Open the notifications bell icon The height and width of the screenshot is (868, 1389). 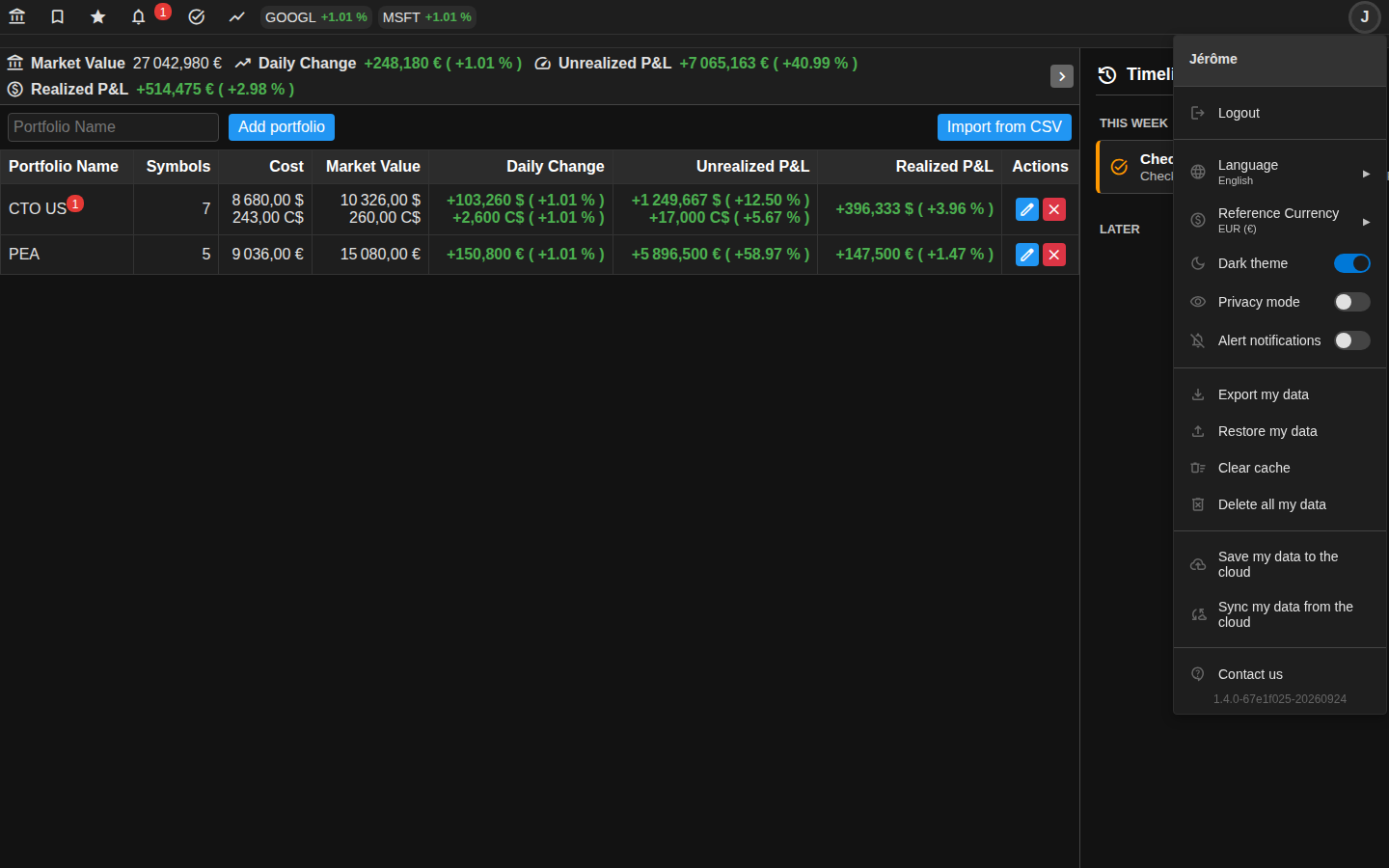(138, 16)
